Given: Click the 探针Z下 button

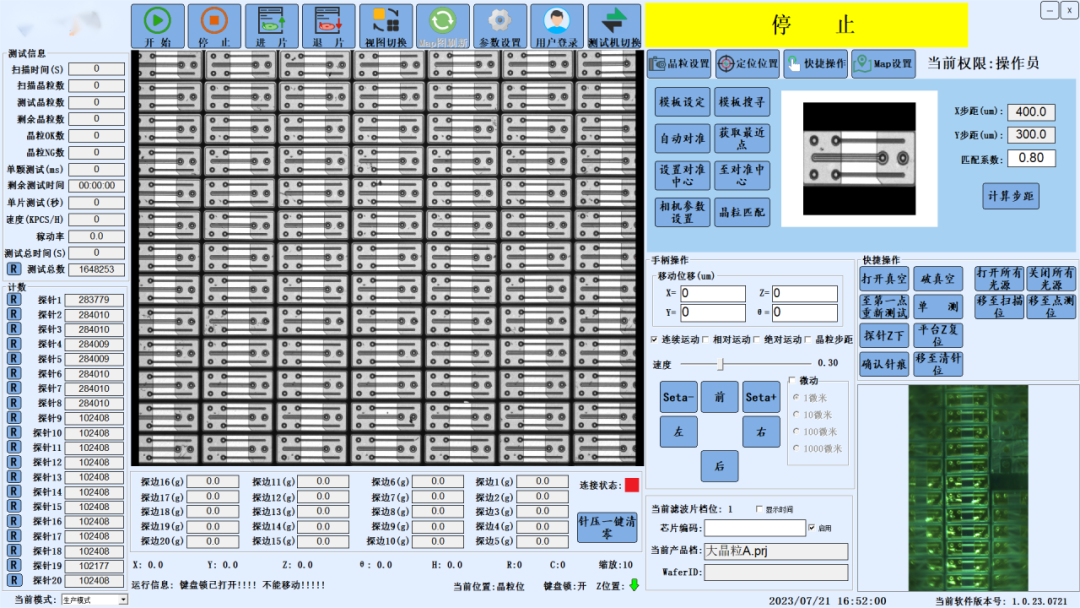Looking at the screenshot, I should (x=884, y=335).
